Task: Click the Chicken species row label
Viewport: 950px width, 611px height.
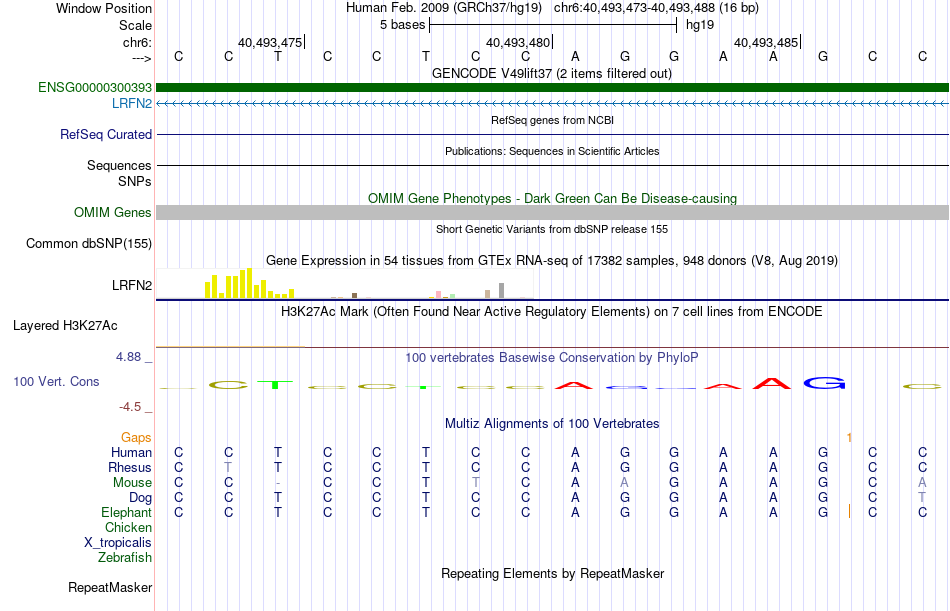Action: [128, 527]
